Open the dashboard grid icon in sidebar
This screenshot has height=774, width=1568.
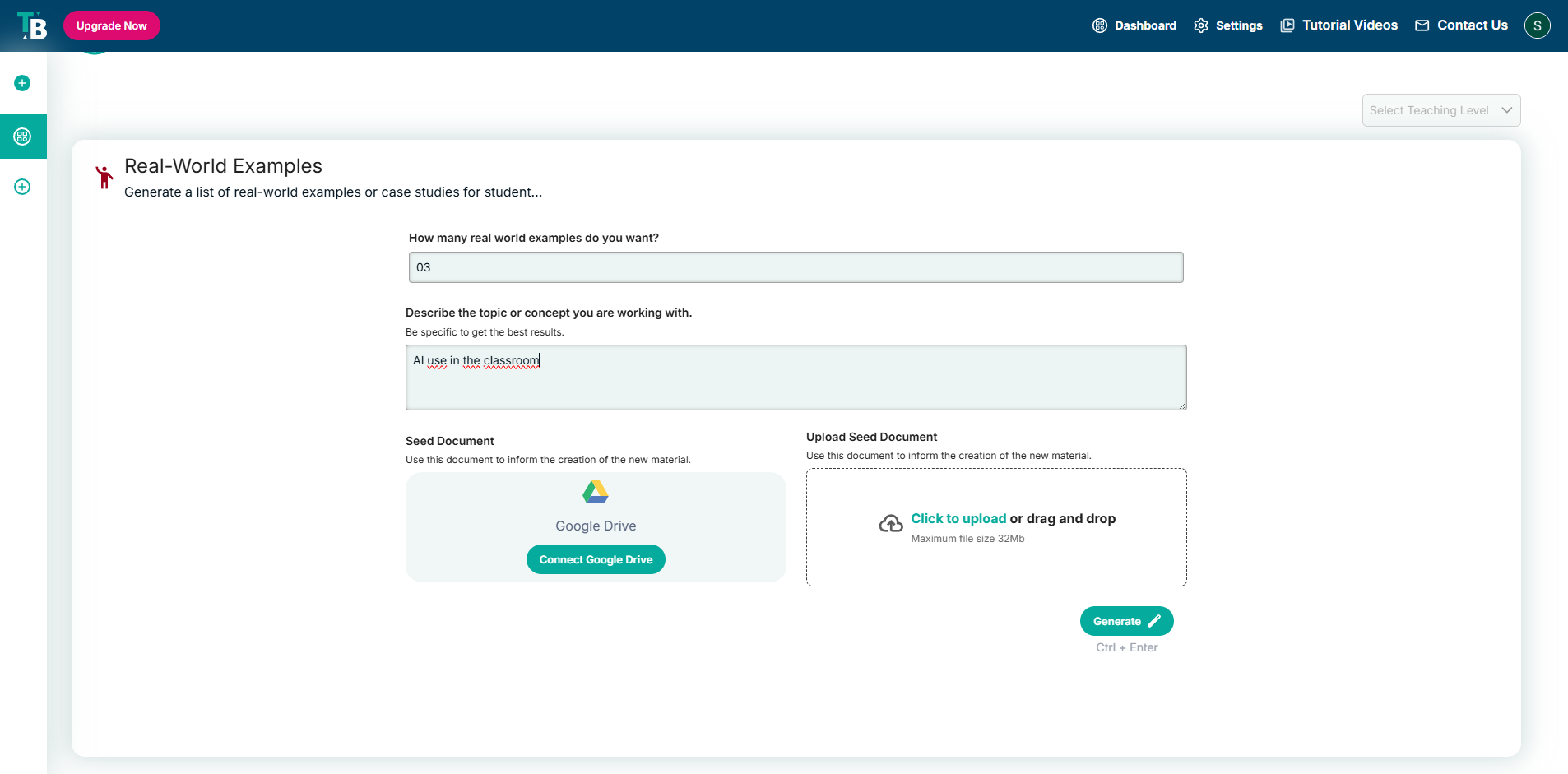coord(22,137)
